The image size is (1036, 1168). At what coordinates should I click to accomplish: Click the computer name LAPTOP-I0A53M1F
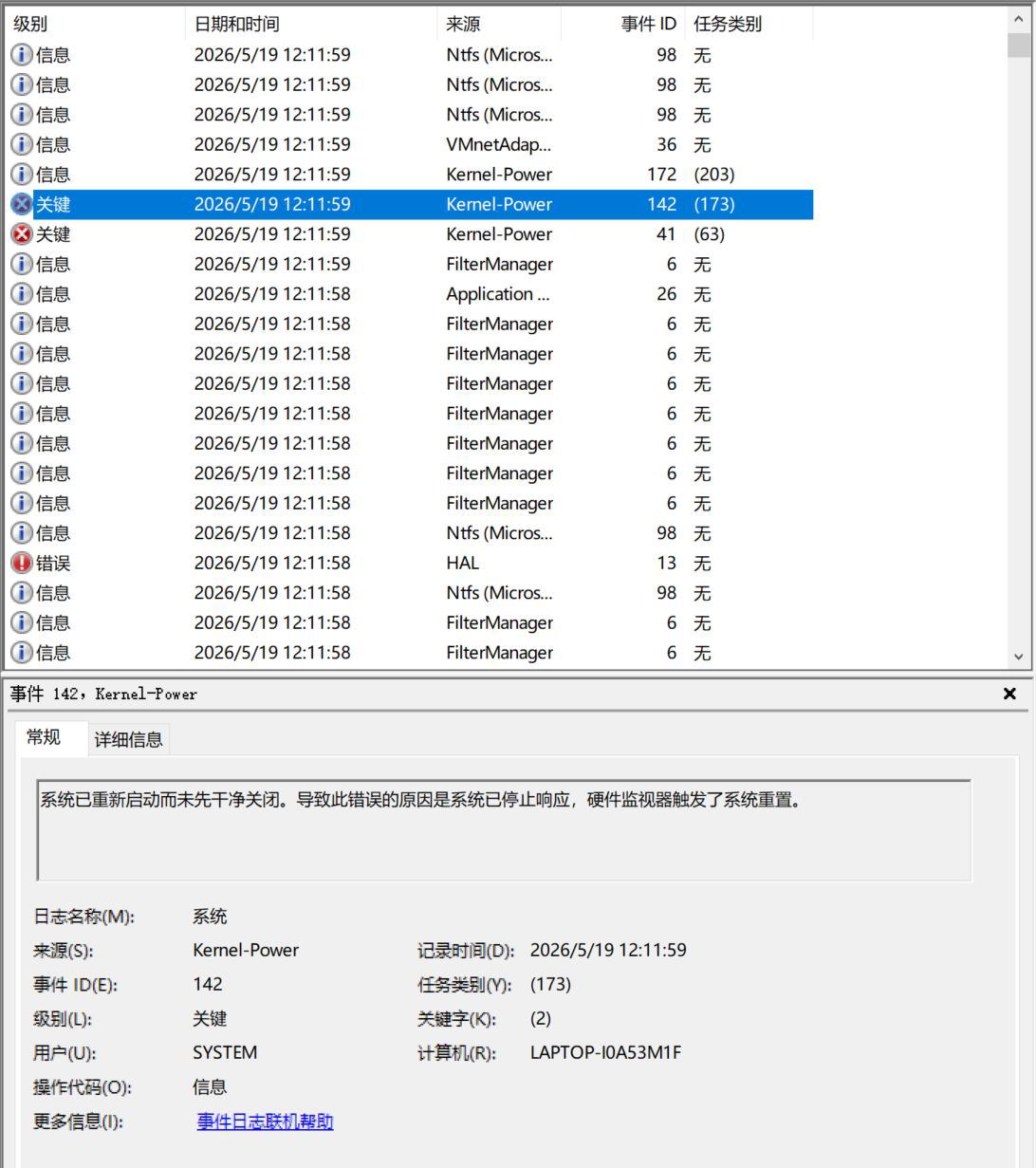(x=605, y=1052)
